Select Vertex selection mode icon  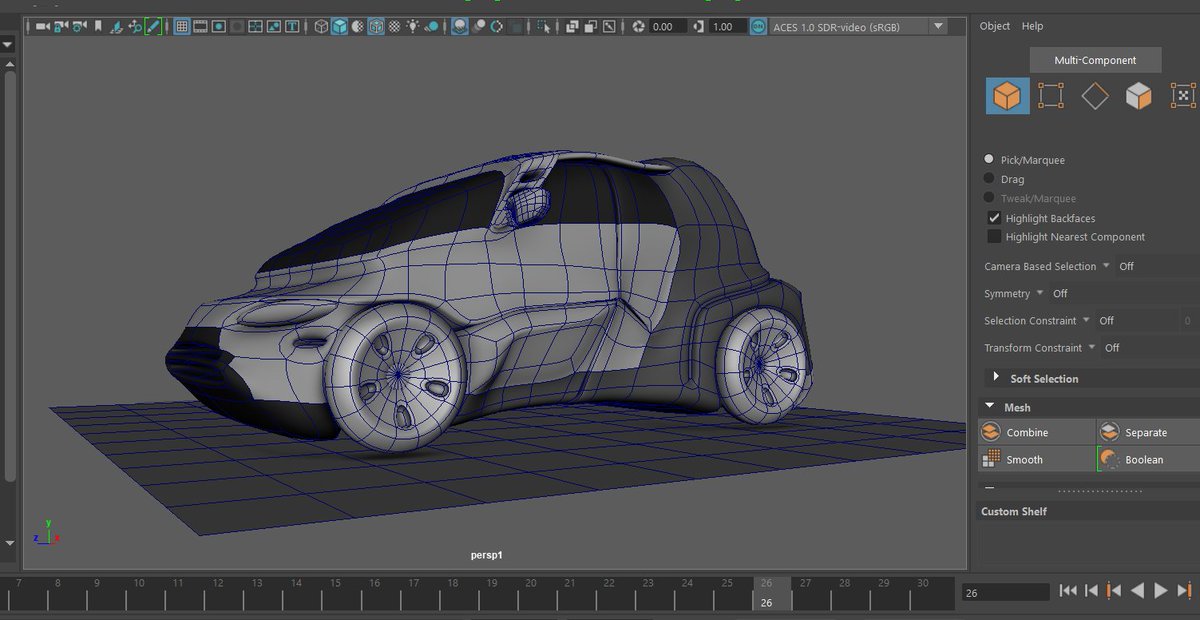coord(1051,96)
